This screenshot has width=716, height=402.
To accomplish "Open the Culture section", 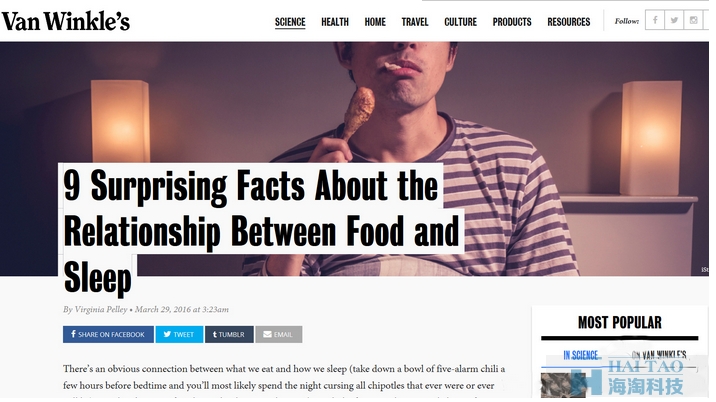I will [460, 22].
